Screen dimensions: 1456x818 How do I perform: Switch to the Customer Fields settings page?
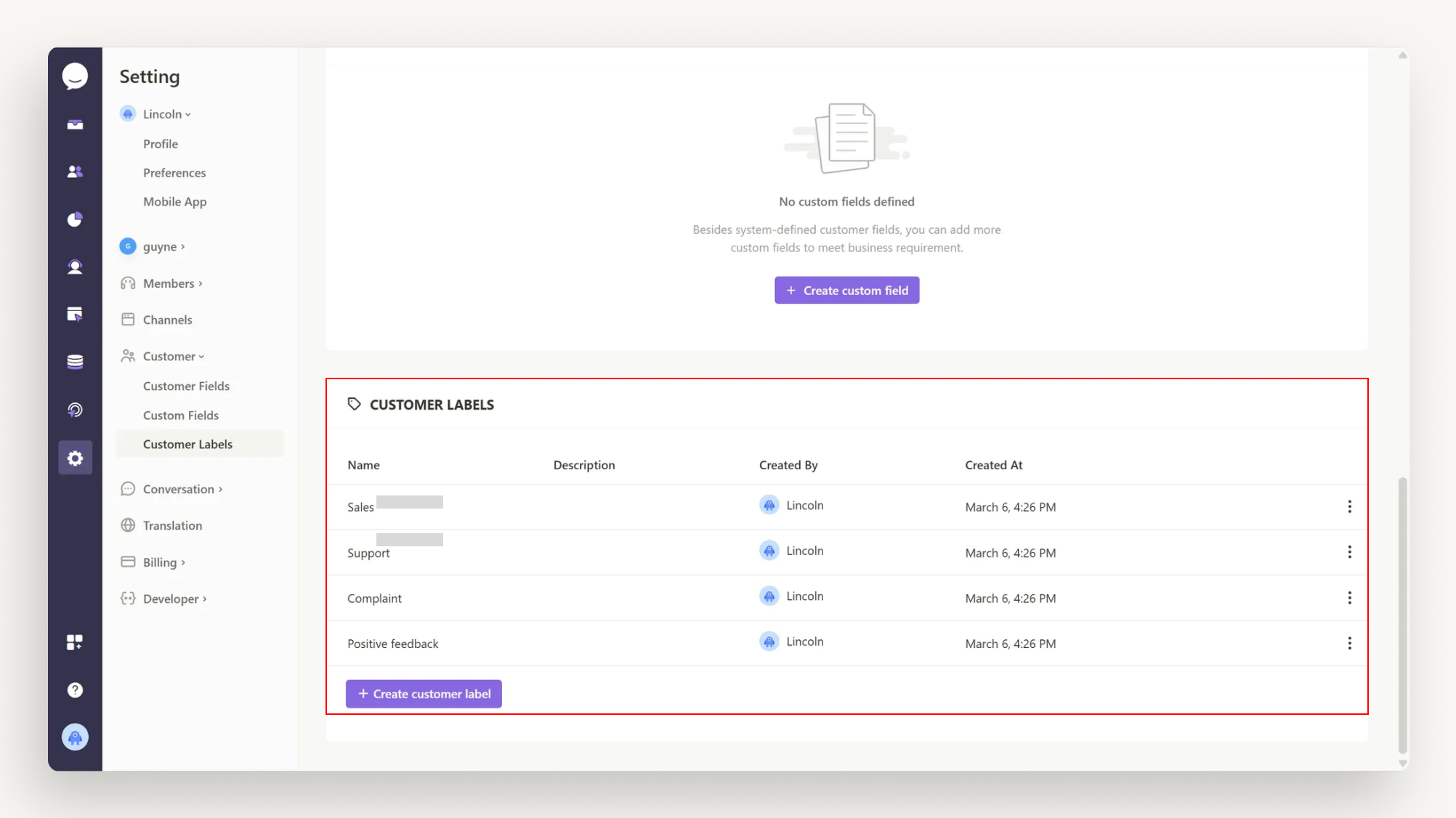click(186, 386)
